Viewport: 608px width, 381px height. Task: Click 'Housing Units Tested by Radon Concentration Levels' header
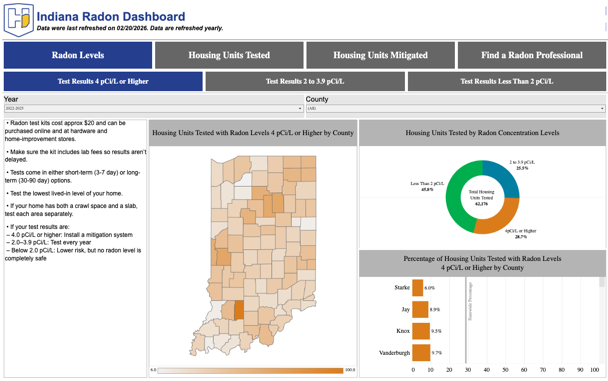(482, 133)
